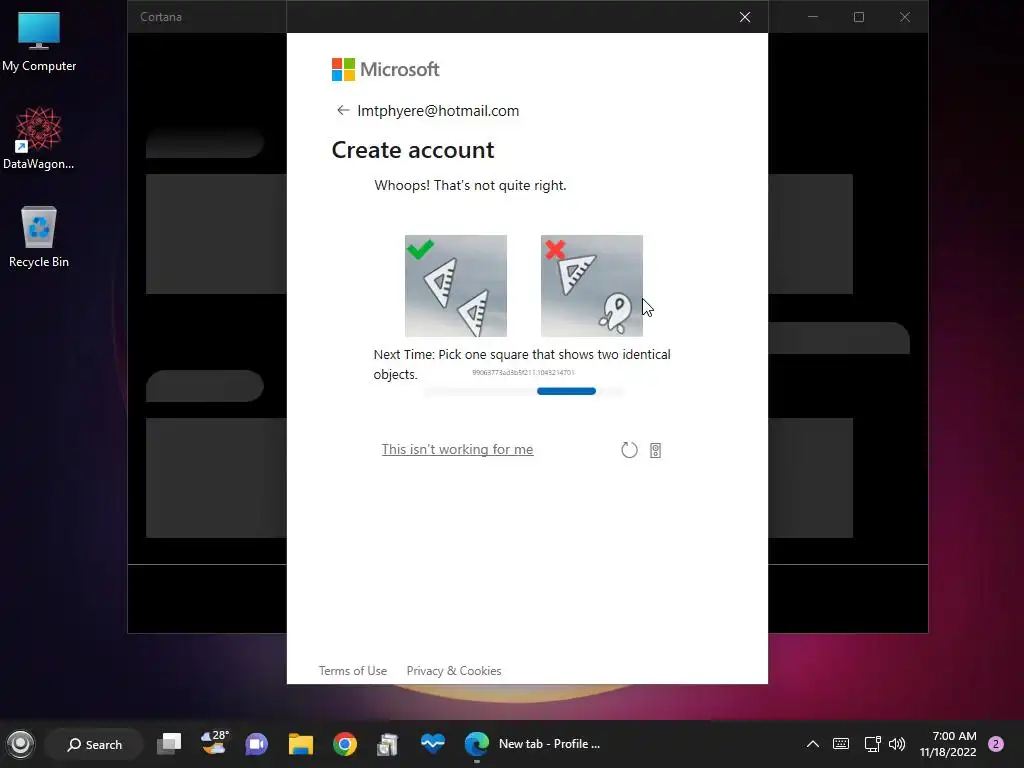Launch Google Chrome from the taskbar

(345, 744)
